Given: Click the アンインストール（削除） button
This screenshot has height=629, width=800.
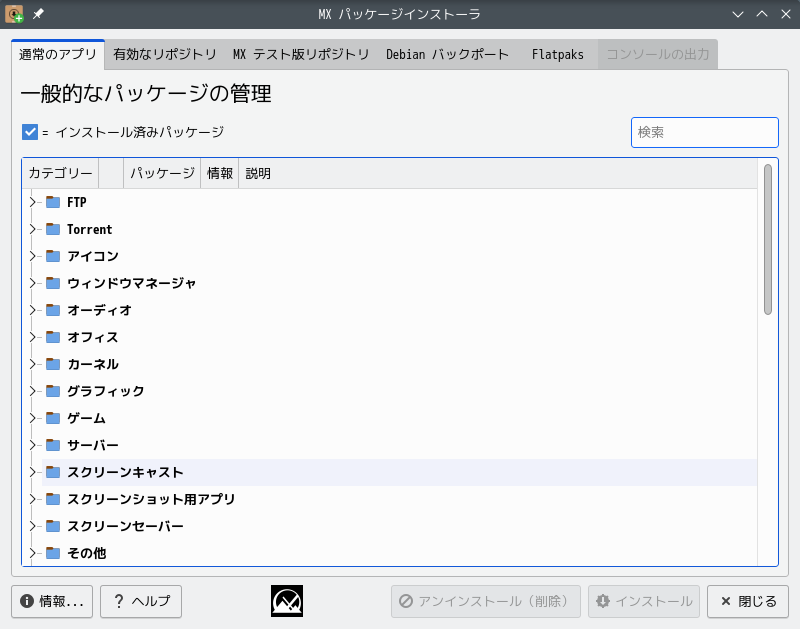Looking at the screenshot, I should [x=486, y=601].
